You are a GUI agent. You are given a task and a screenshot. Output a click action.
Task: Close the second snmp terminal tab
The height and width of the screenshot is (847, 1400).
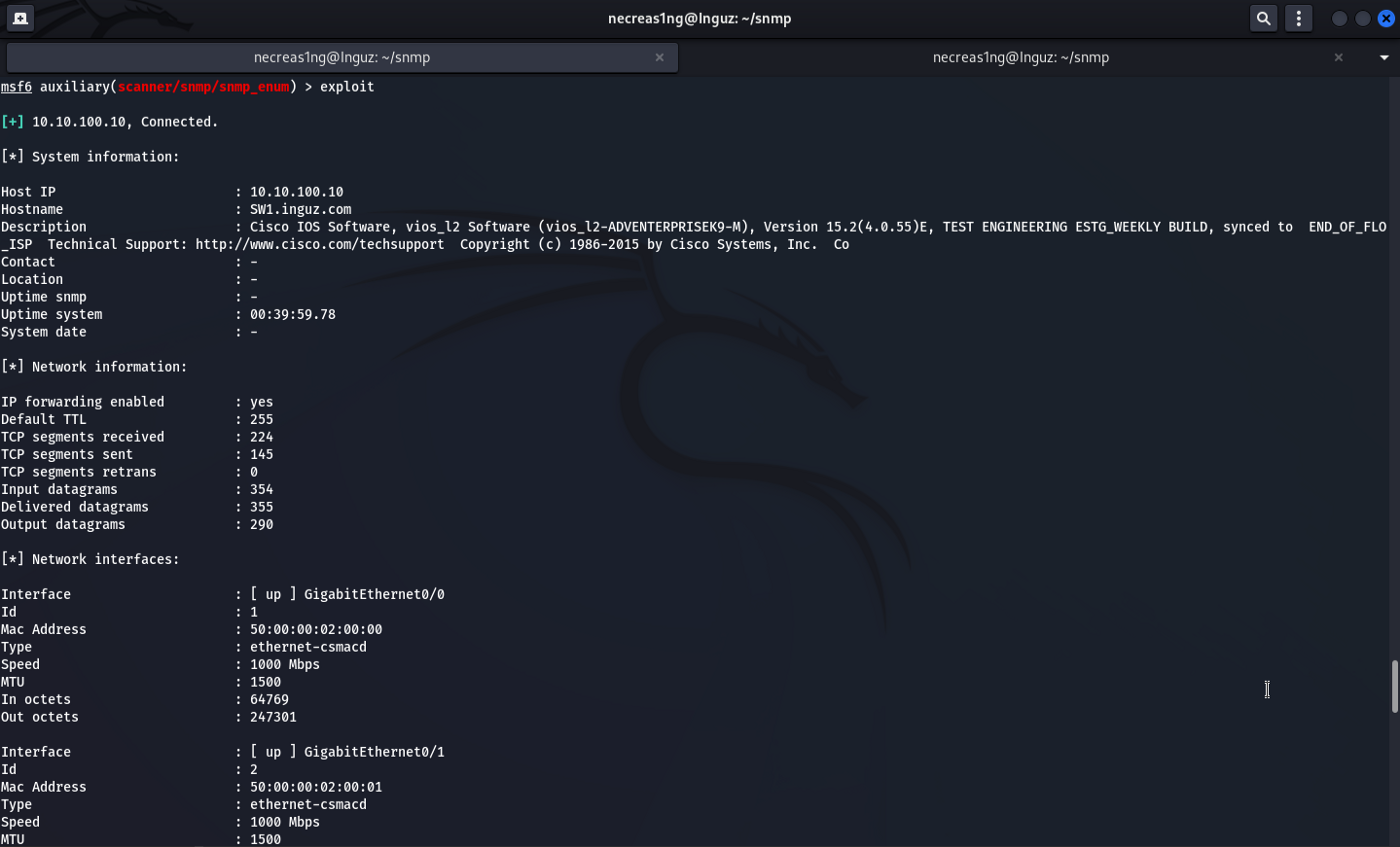(1338, 58)
